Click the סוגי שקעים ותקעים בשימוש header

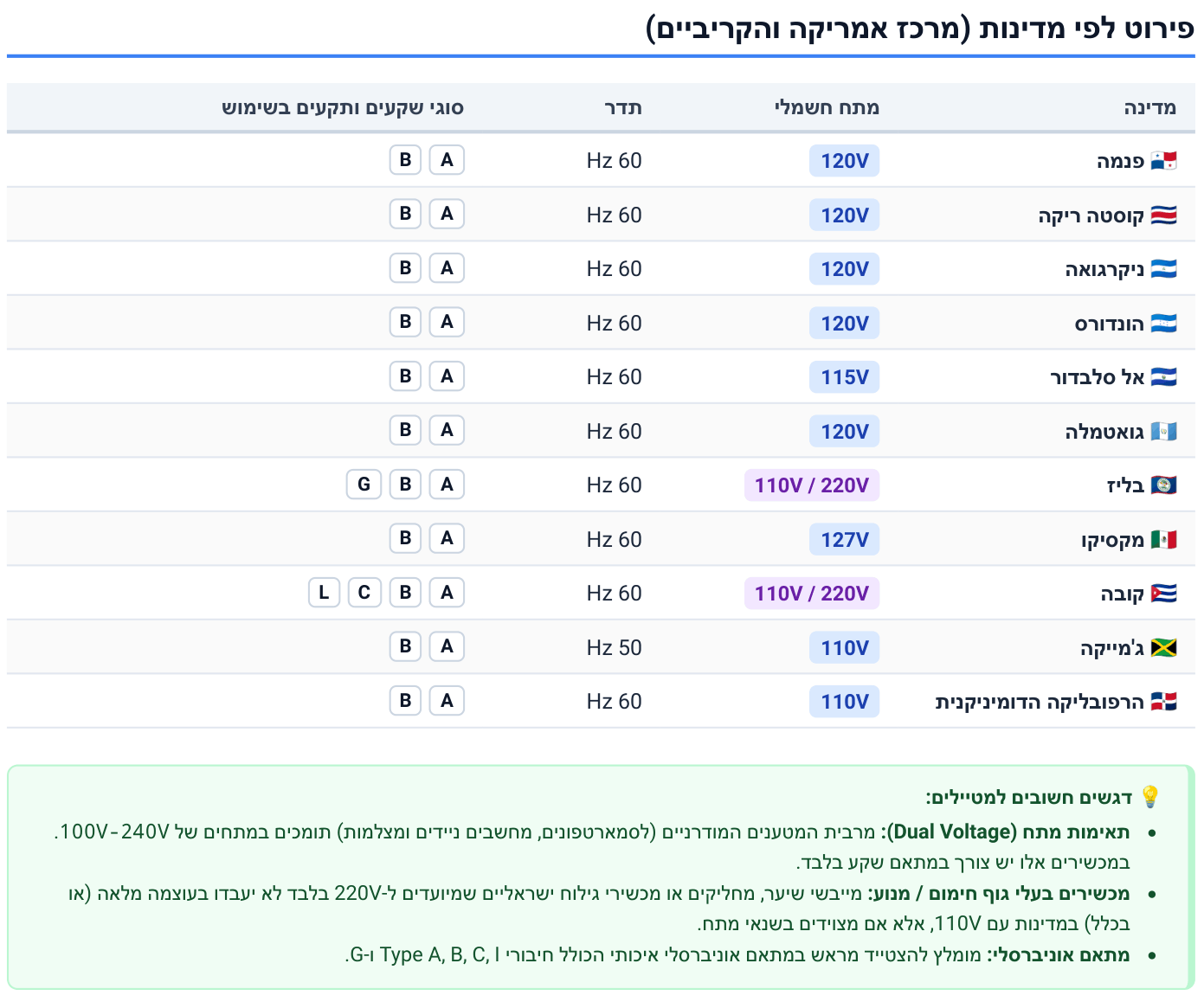[x=343, y=107]
